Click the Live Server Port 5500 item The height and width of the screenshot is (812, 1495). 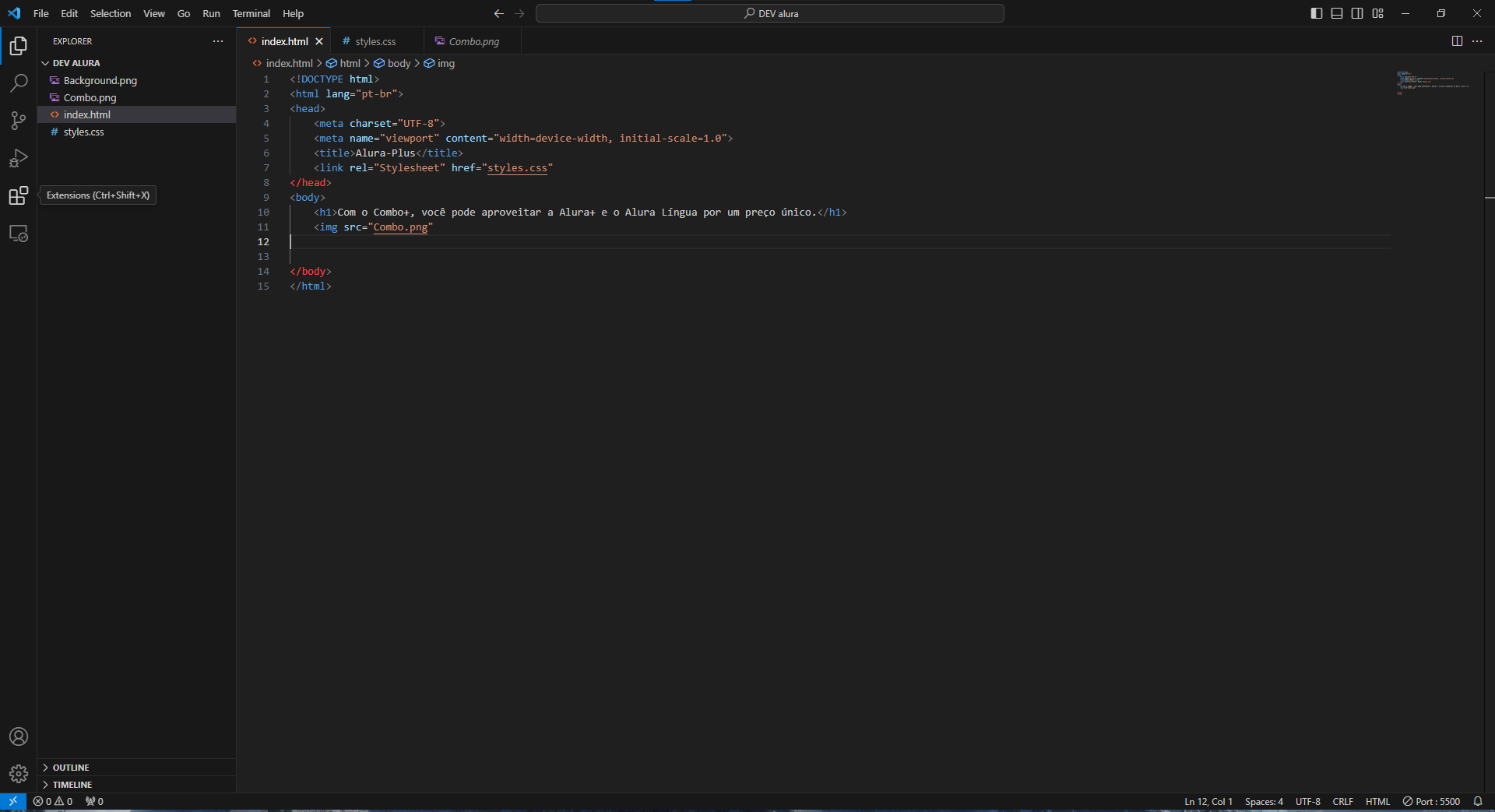pos(1431,801)
